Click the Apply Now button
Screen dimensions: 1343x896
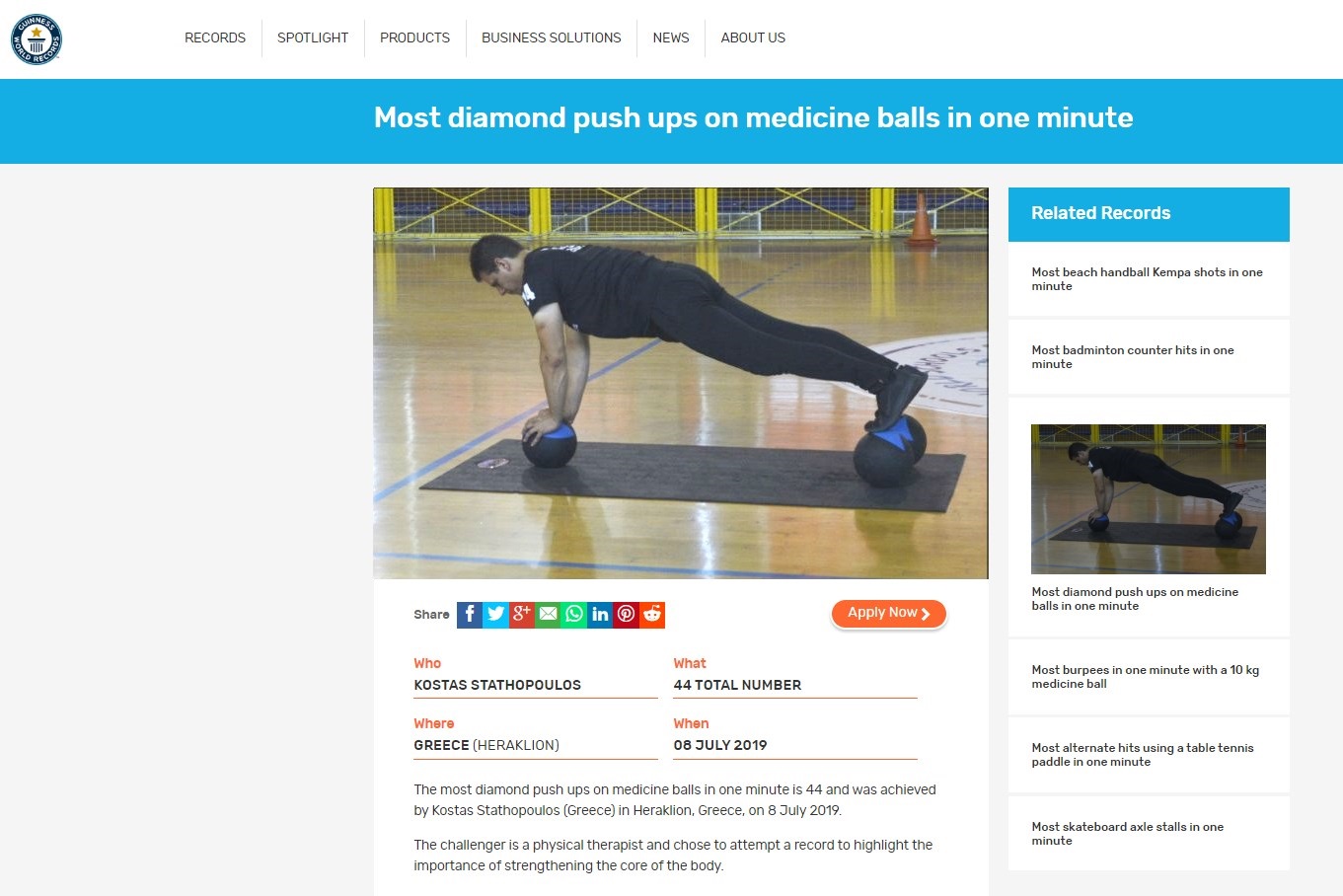coord(889,613)
